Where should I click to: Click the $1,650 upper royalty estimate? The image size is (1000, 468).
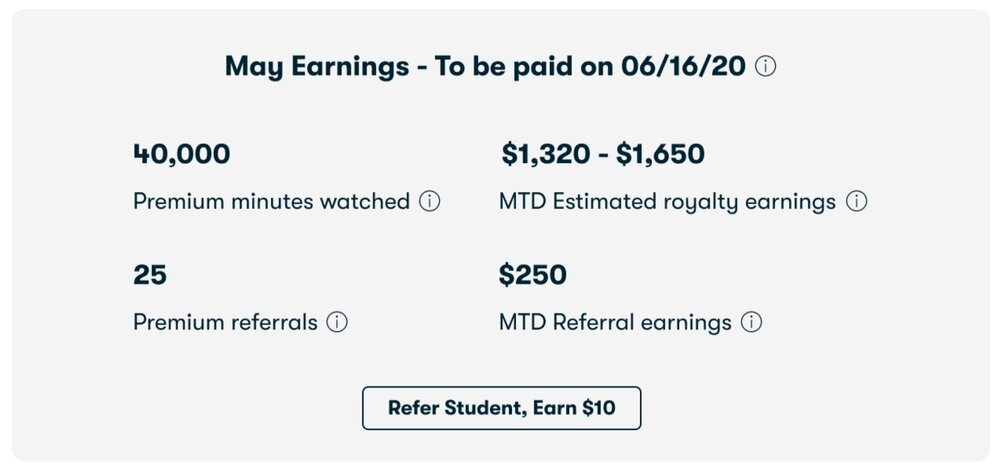tap(660, 155)
